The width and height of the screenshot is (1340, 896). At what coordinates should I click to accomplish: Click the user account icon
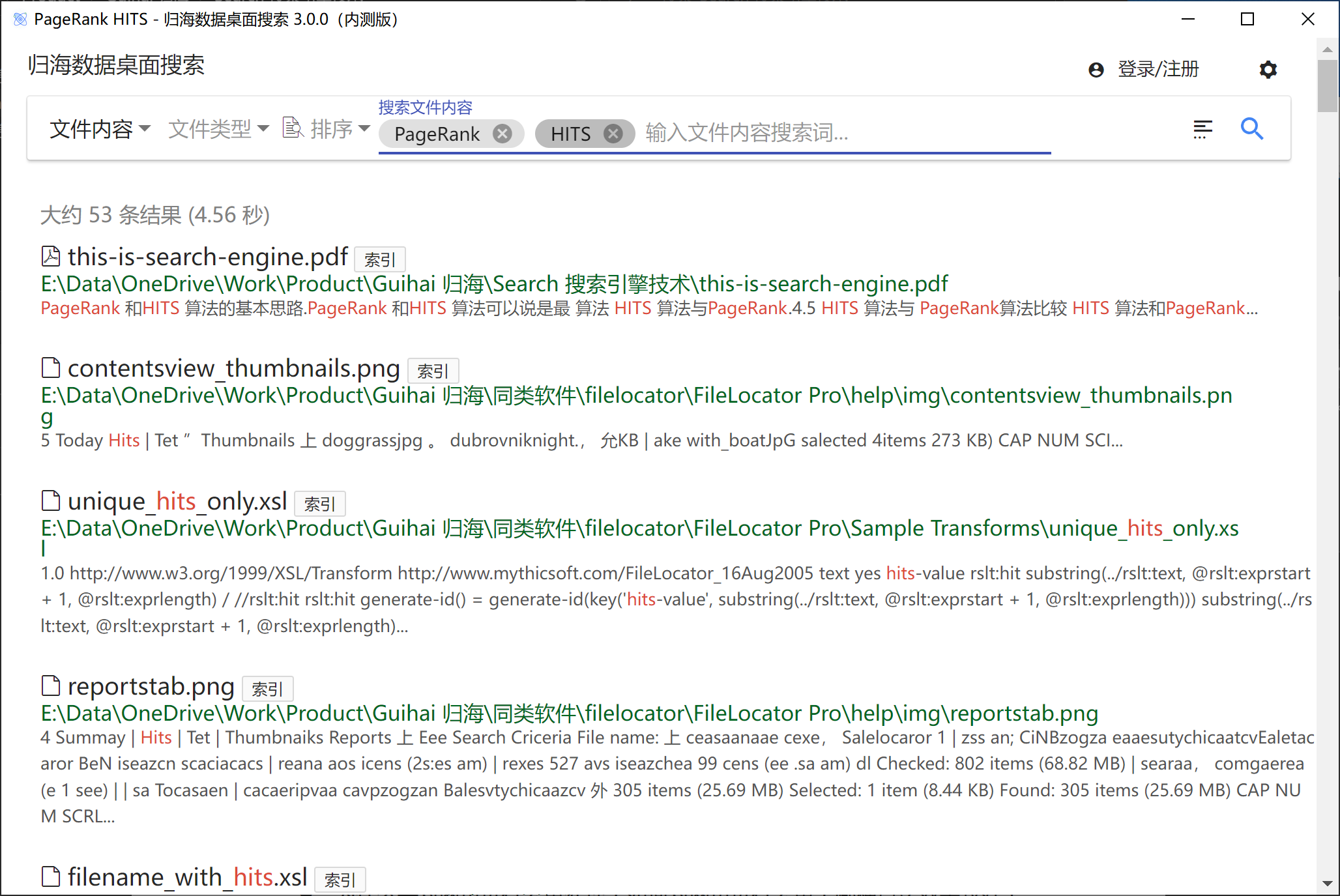click(x=1096, y=70)
